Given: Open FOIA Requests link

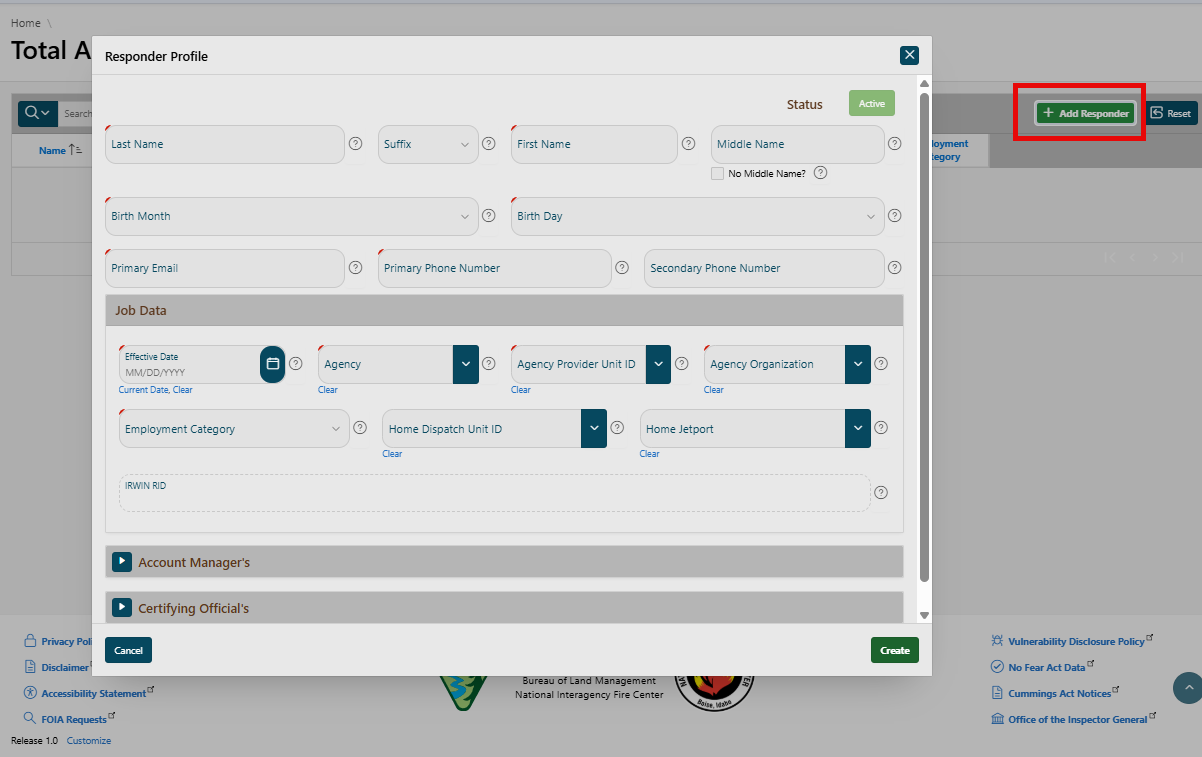Looking at the screenshot, I should [74, 719].
